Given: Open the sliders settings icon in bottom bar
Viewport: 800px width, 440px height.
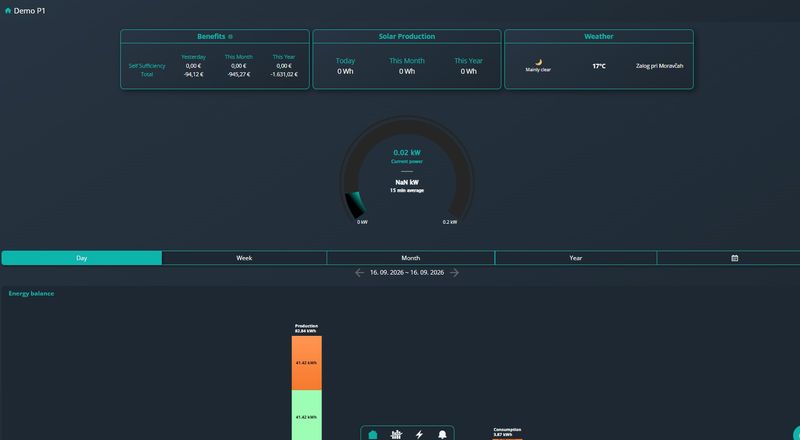Looking at the screenshot, I should click(x=396, y=434).
